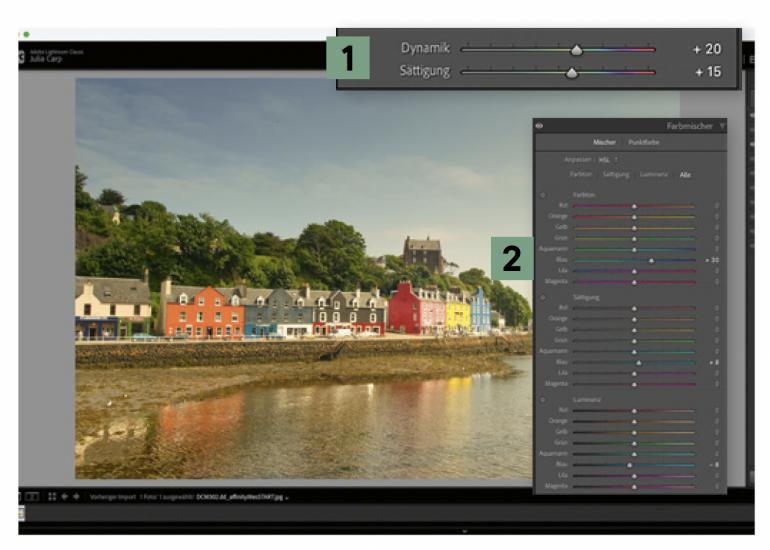Toggle the Farbmischer panel eye switch
770x550 pixels.
coord(539,126)
